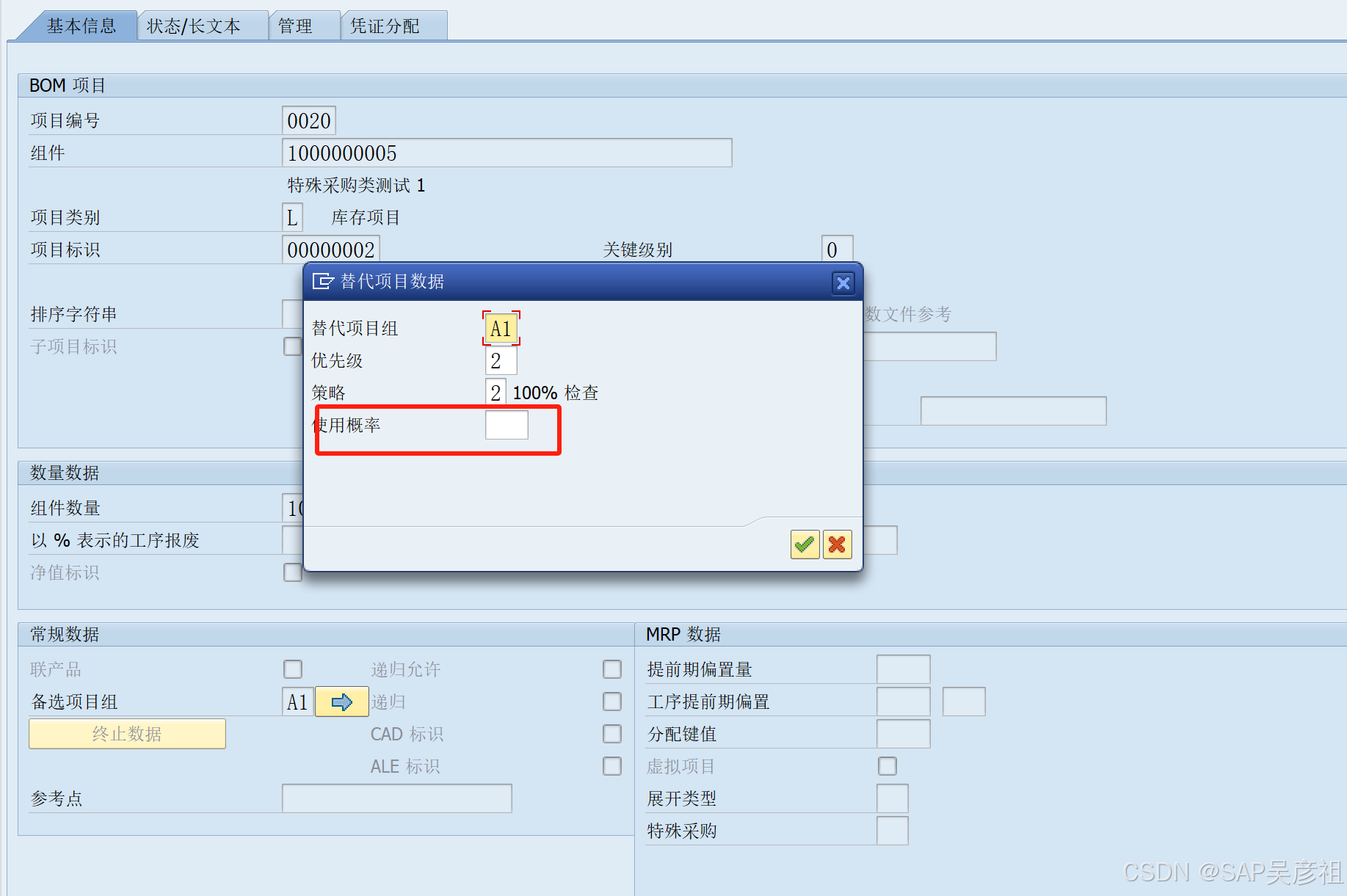Select the 替代项目组 field containing A1
This screenshot has height=896, width=1347.
pyautogui.click(x=501, y=328)
